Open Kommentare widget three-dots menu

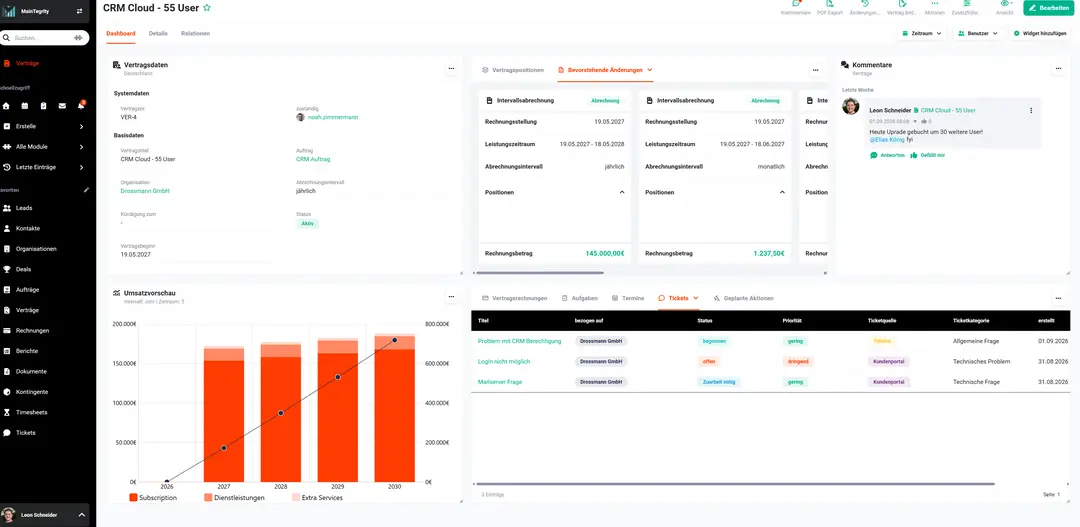(1059, 68)
